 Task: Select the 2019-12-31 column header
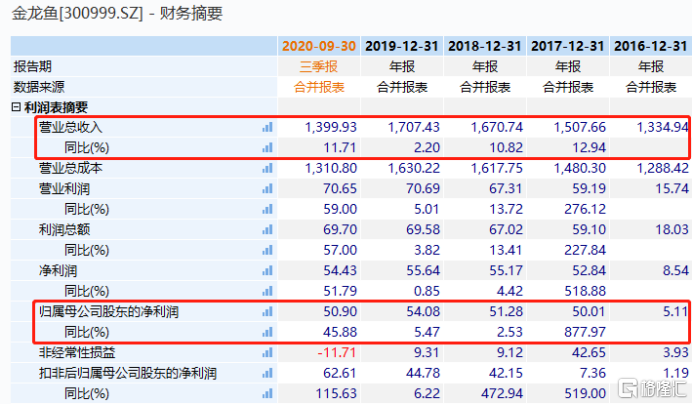402,46
